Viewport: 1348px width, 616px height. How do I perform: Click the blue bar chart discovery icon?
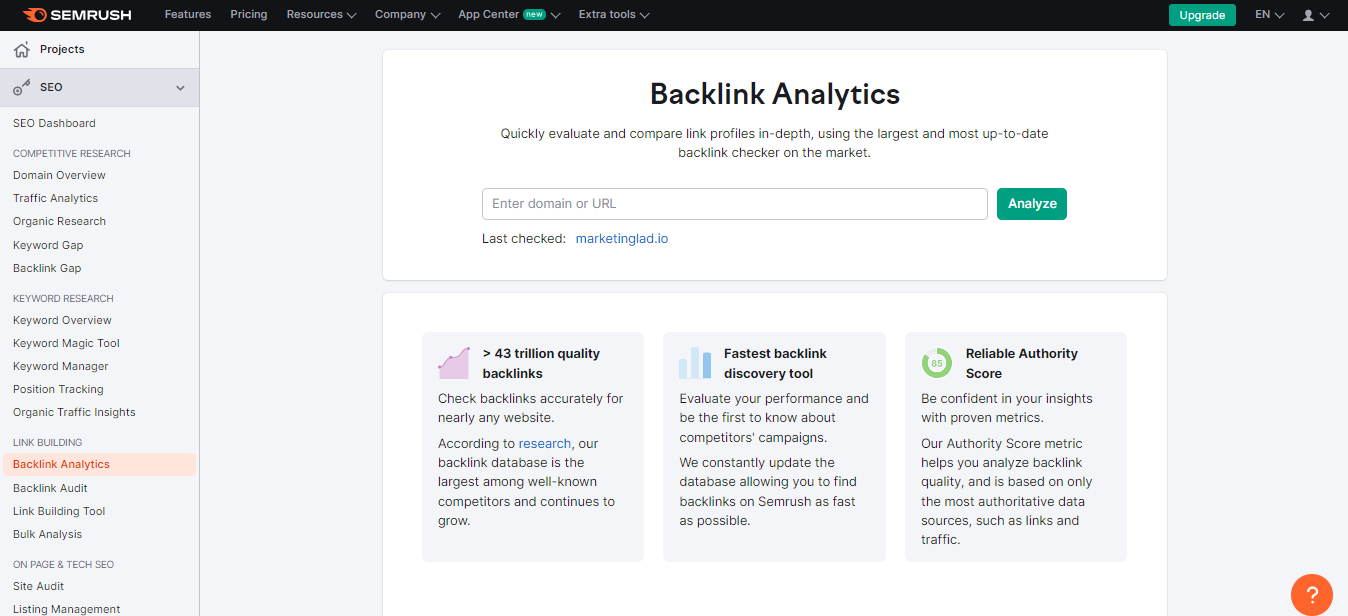point(695,363)
